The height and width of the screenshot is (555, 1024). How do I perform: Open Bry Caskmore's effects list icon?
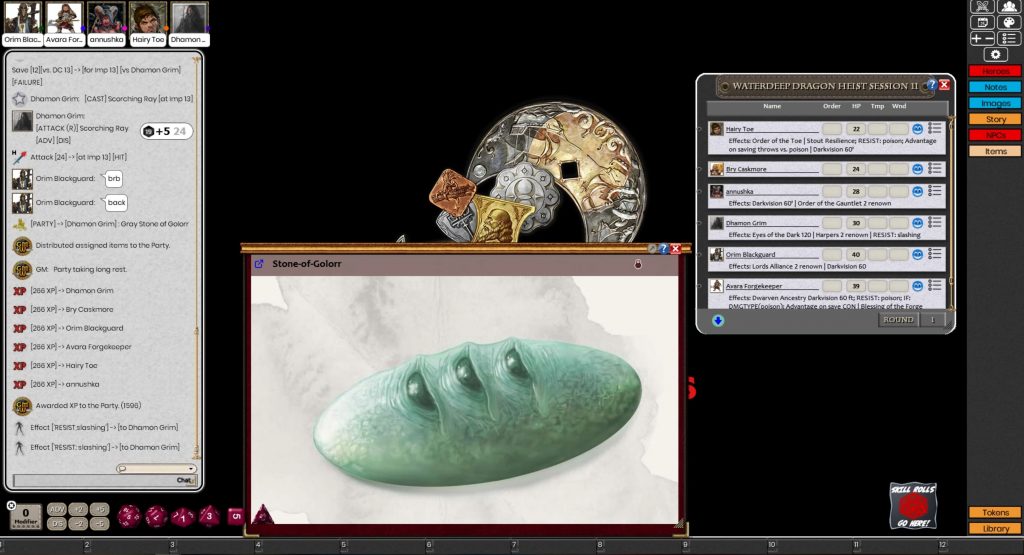pyautogui.click(x=935, y=168)
